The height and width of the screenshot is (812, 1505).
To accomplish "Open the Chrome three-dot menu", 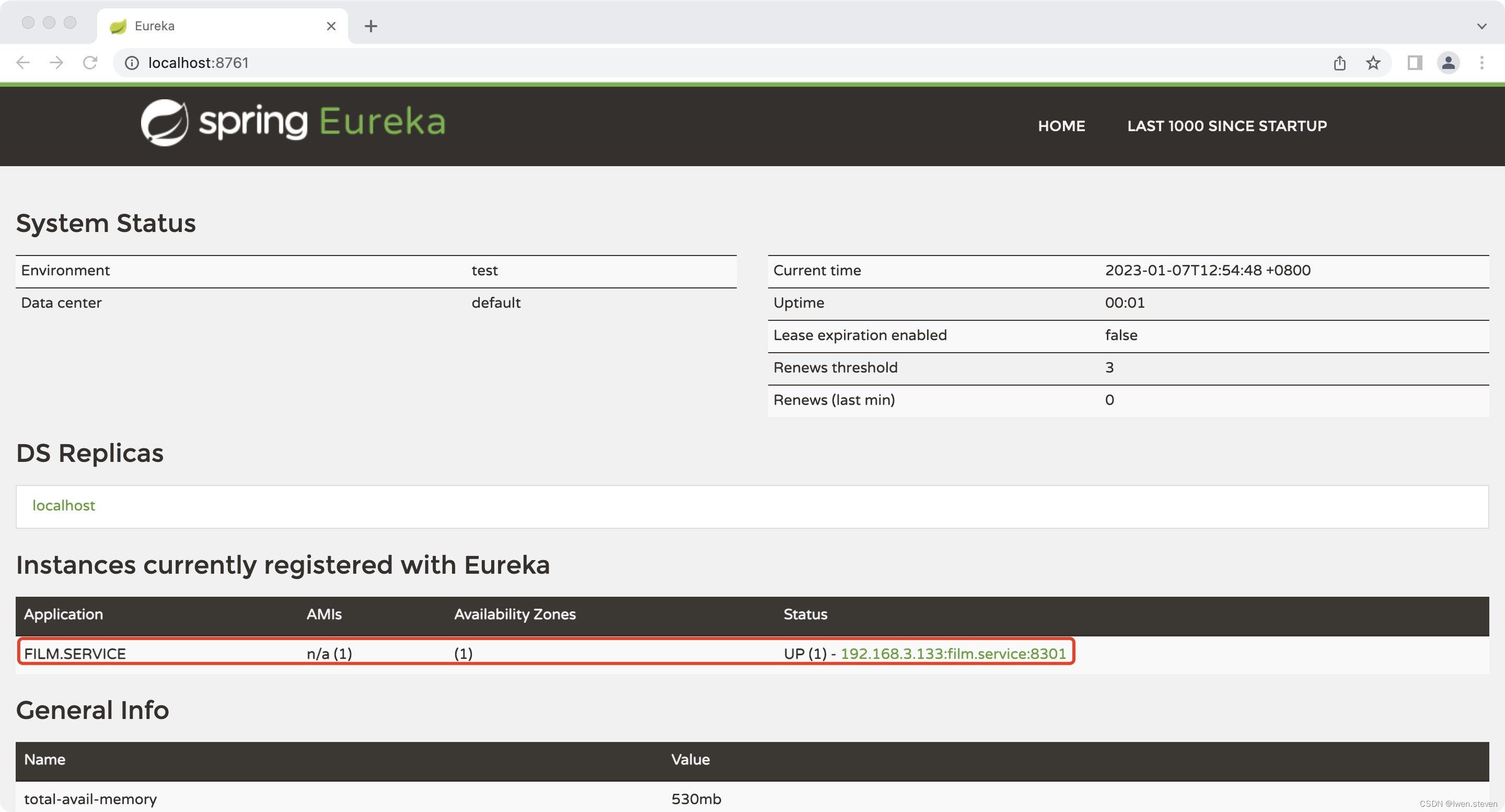I will tap(1481, 63).
